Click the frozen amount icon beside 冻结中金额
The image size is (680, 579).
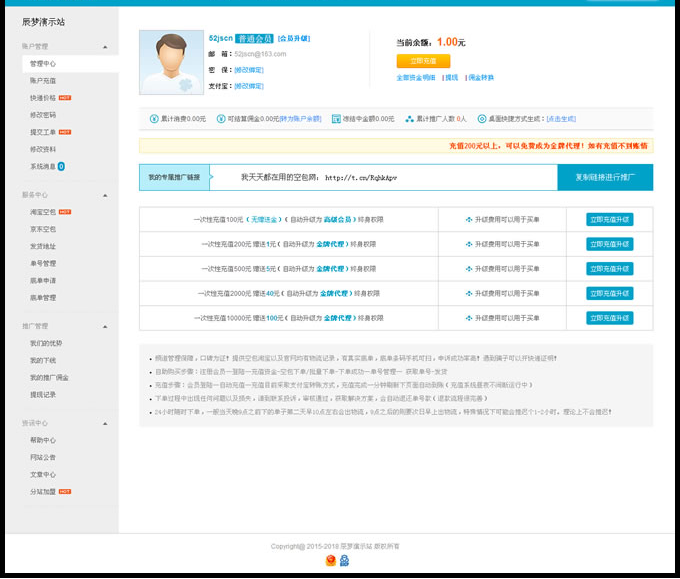(336, 118)
